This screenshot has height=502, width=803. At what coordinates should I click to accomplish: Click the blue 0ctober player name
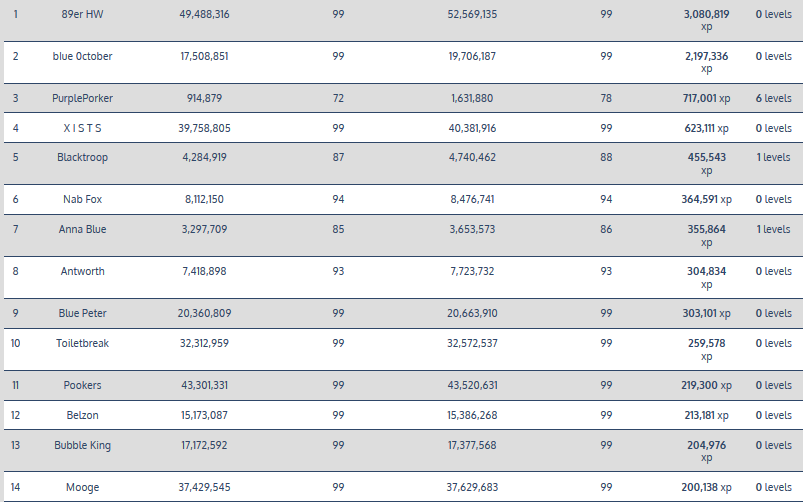coord(82,56)
